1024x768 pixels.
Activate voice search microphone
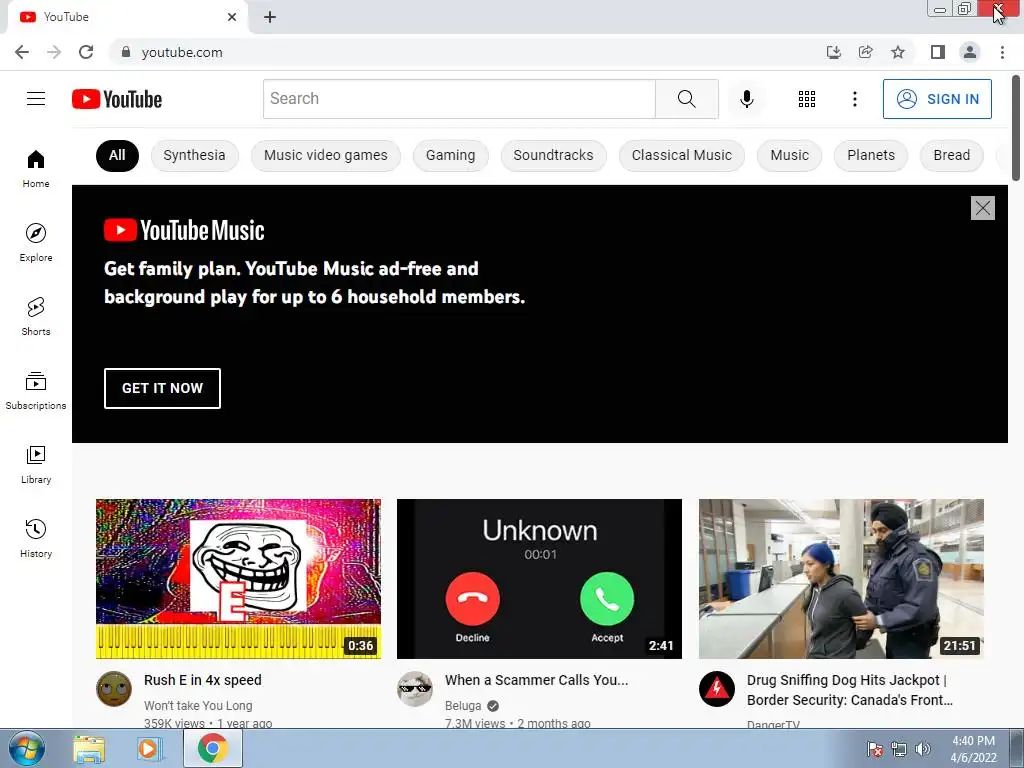[x=746, y=99]
